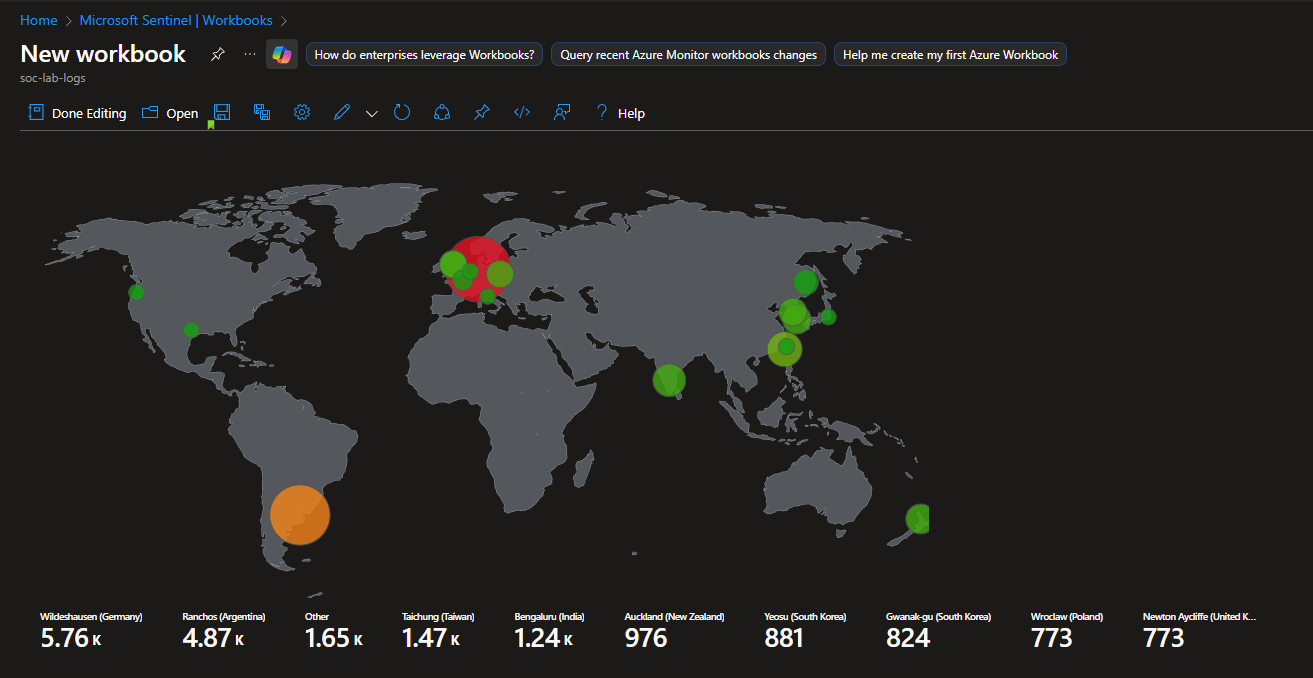This screenshot has width=1313, height=678.
Task: Click Open in the workbook toolbar
Action: point(170,113)
